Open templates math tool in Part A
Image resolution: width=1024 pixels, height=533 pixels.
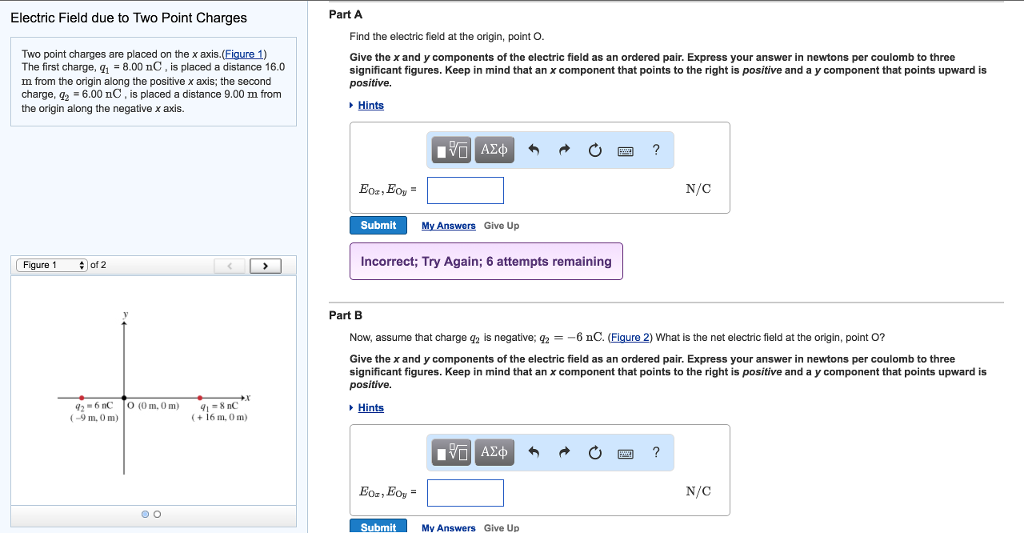click(x=452, y=150)
